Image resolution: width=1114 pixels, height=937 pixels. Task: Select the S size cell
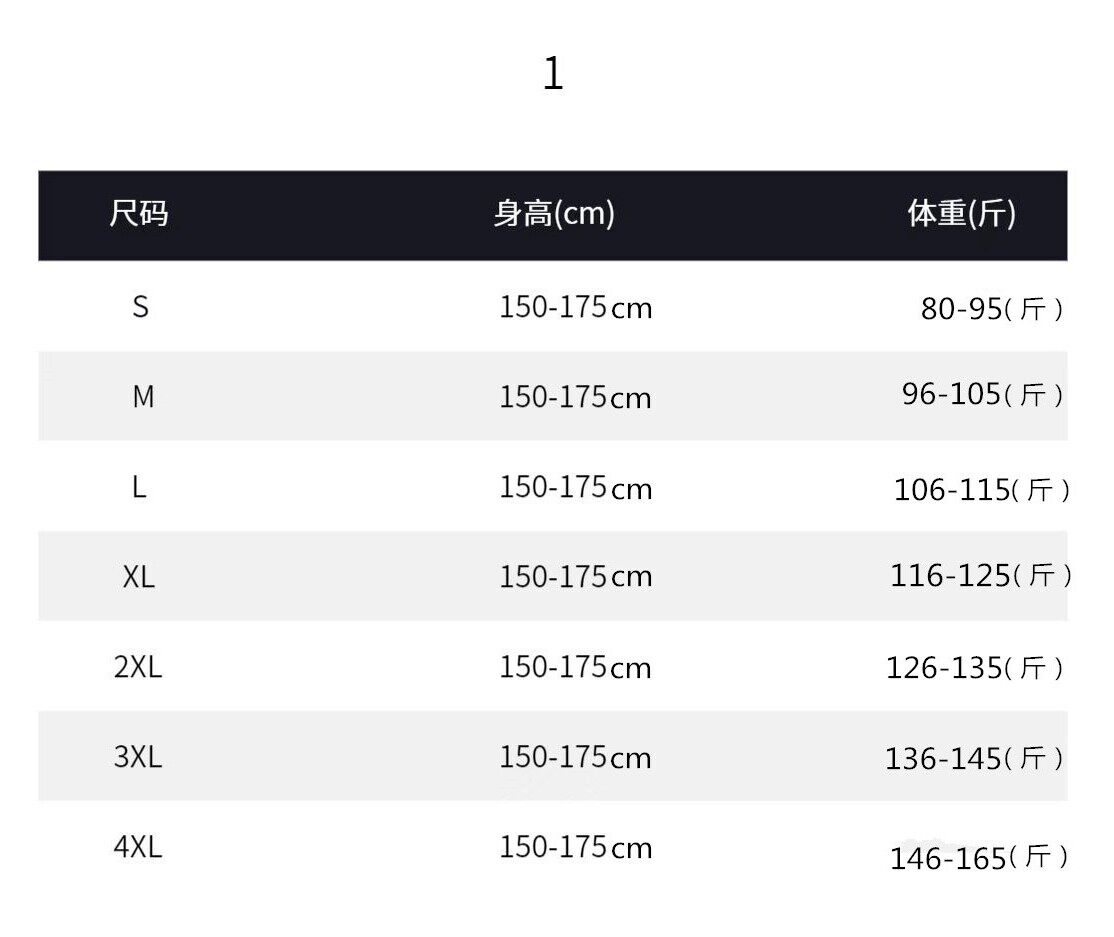(x=140, y=307)
